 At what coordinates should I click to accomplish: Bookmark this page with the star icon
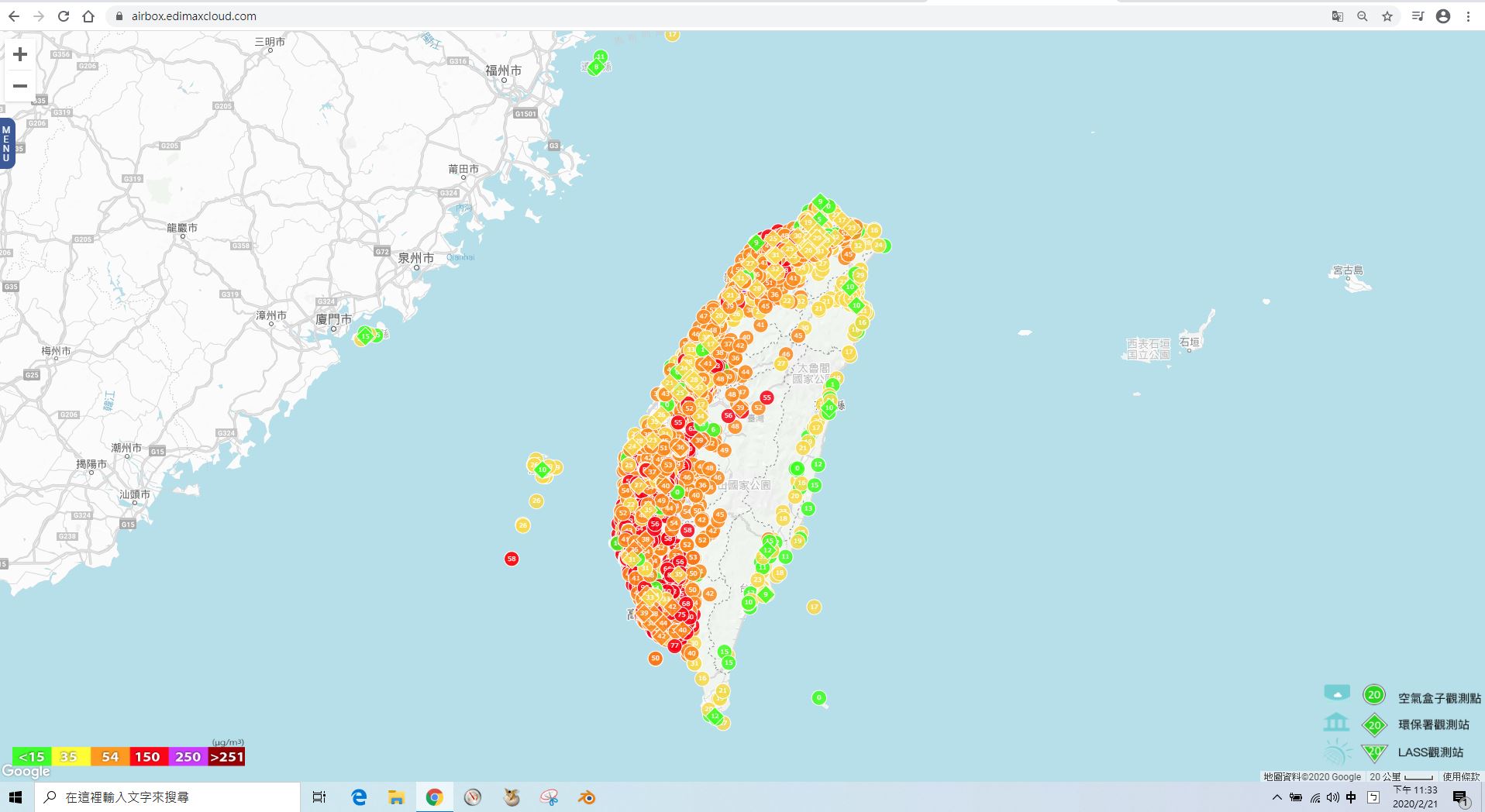click(1387, 16)
